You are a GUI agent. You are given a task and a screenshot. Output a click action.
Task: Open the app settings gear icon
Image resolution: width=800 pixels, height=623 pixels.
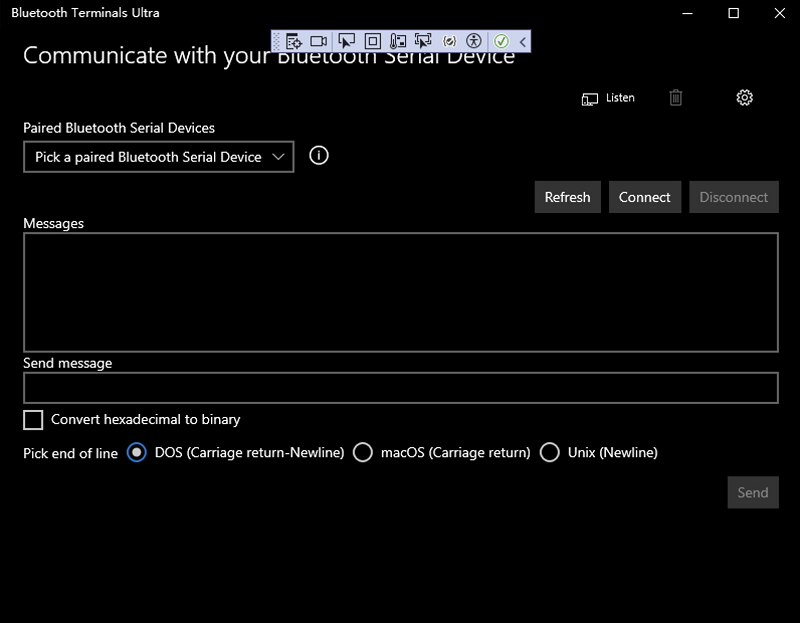click(x=744, y=97)
